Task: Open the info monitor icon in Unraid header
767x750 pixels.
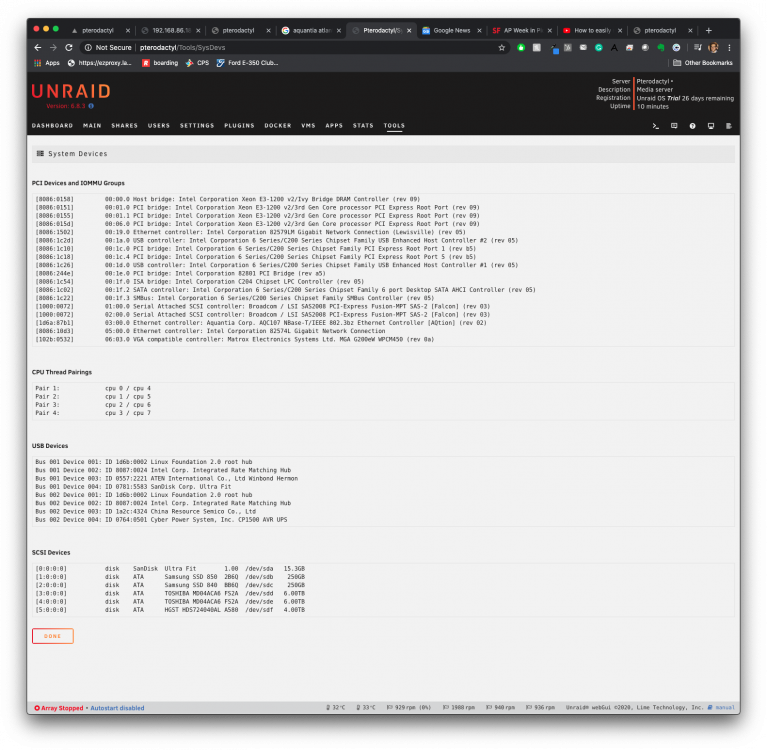Action: (711, 126)
